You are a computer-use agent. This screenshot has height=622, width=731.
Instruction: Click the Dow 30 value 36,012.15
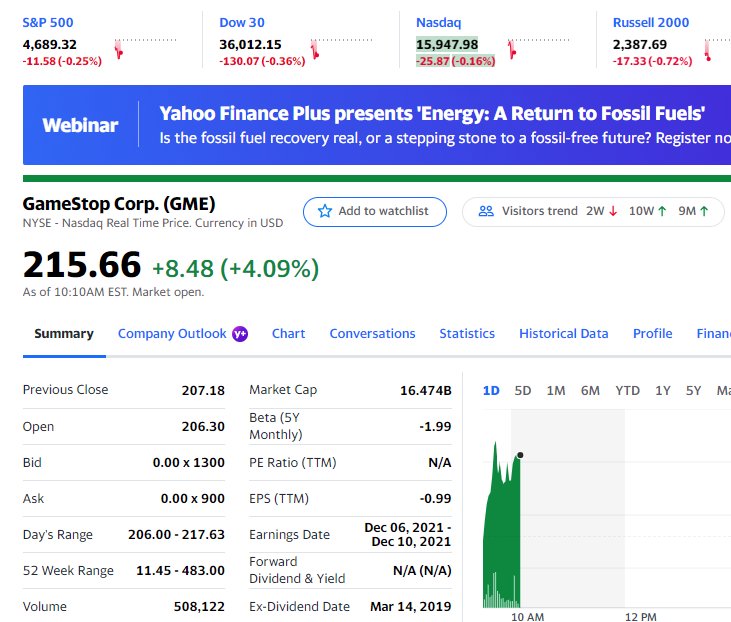250,44
